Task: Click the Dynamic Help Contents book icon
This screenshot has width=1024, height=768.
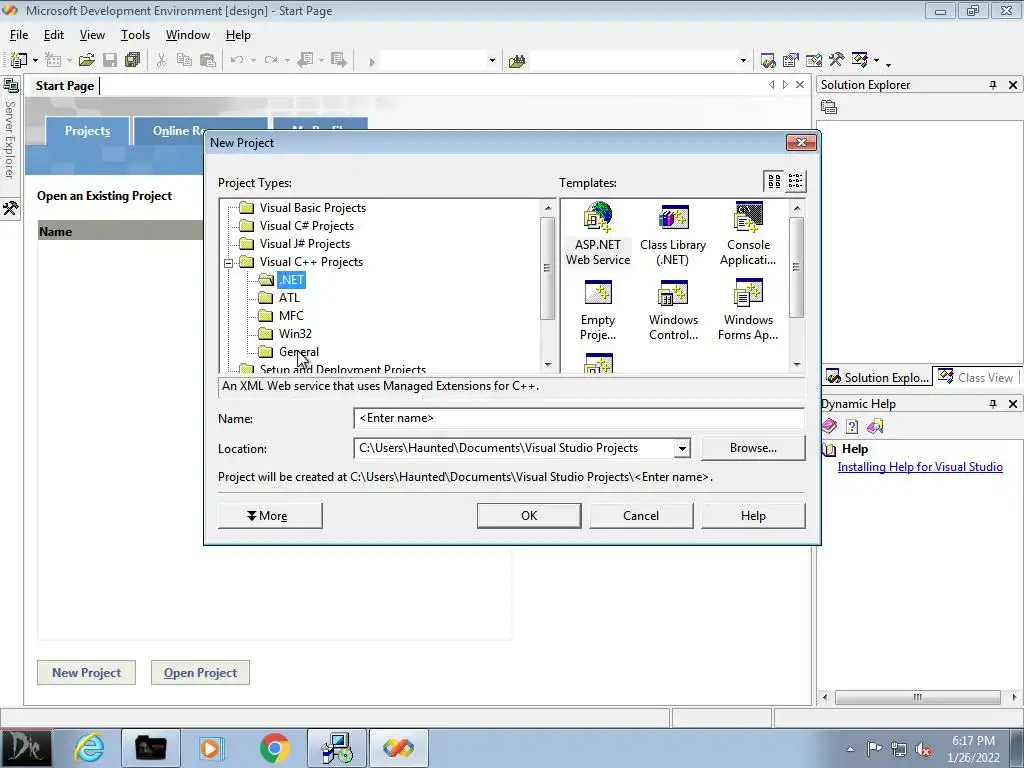Action: point(829,426)
